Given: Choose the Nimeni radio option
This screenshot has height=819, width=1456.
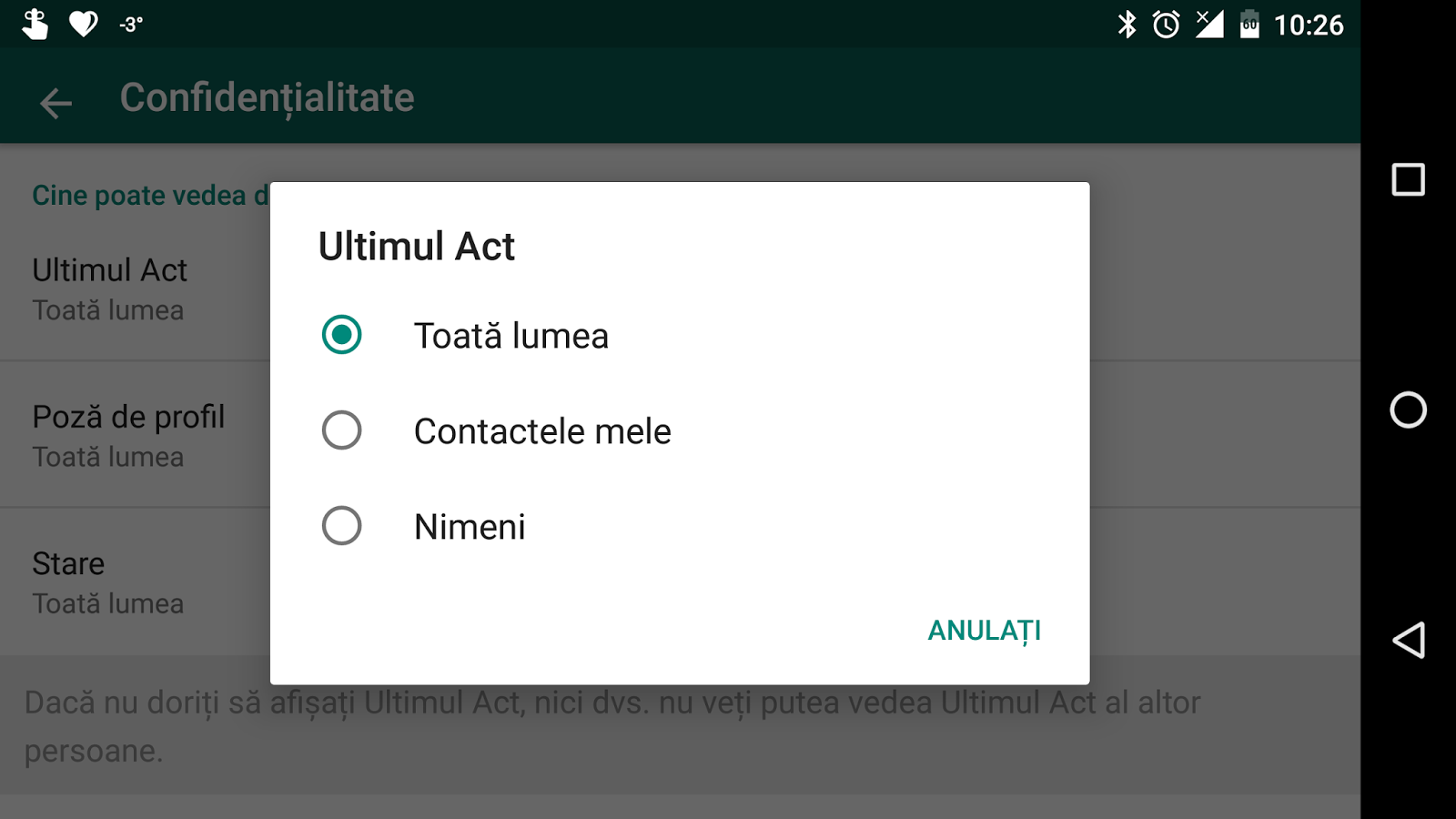Looking at the screenshot, I should point(342,526).
